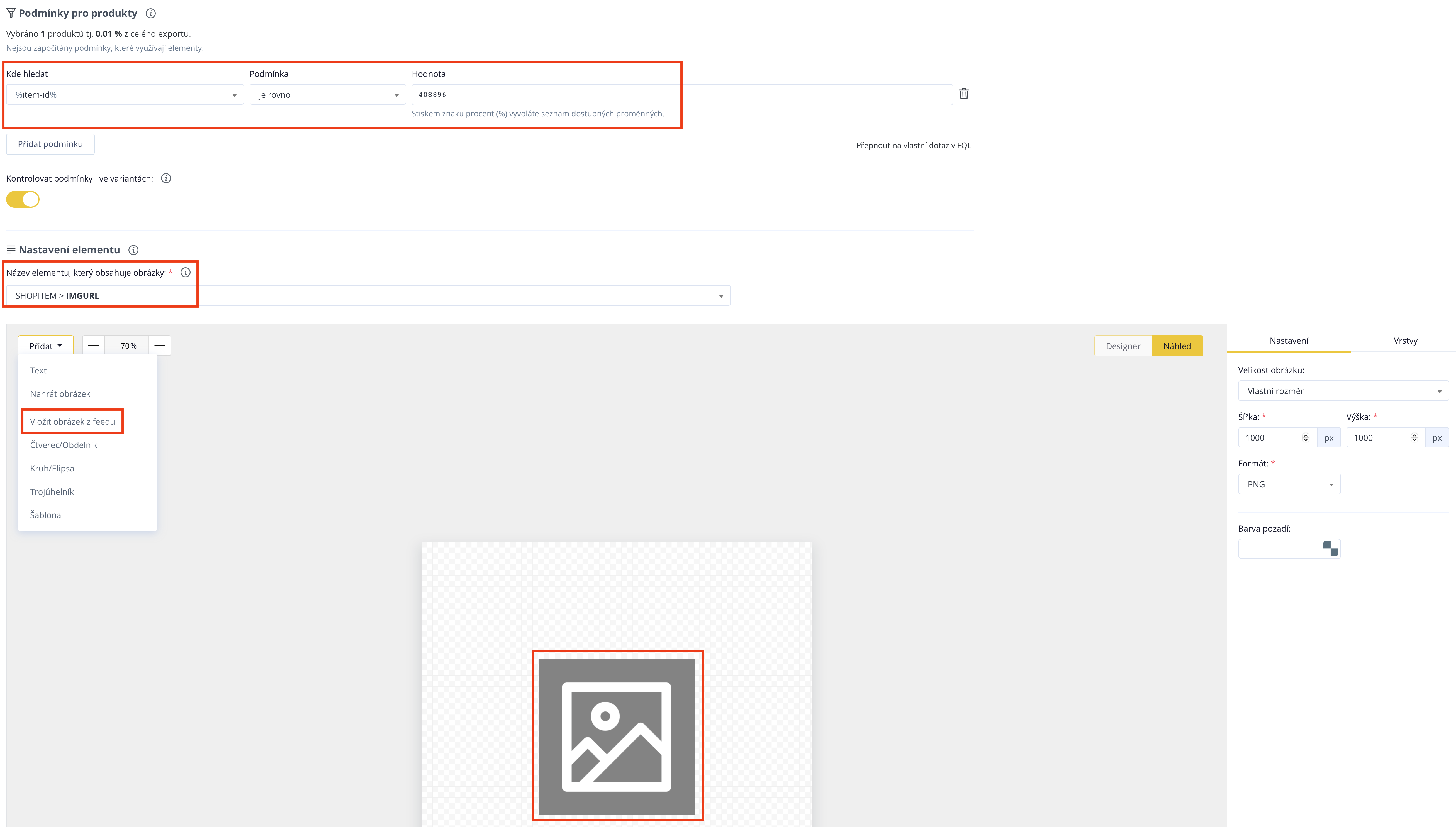Switch to the Vrstvy tab
The height and width of the screenshot is (827, 1456).
coord(1405,340)
